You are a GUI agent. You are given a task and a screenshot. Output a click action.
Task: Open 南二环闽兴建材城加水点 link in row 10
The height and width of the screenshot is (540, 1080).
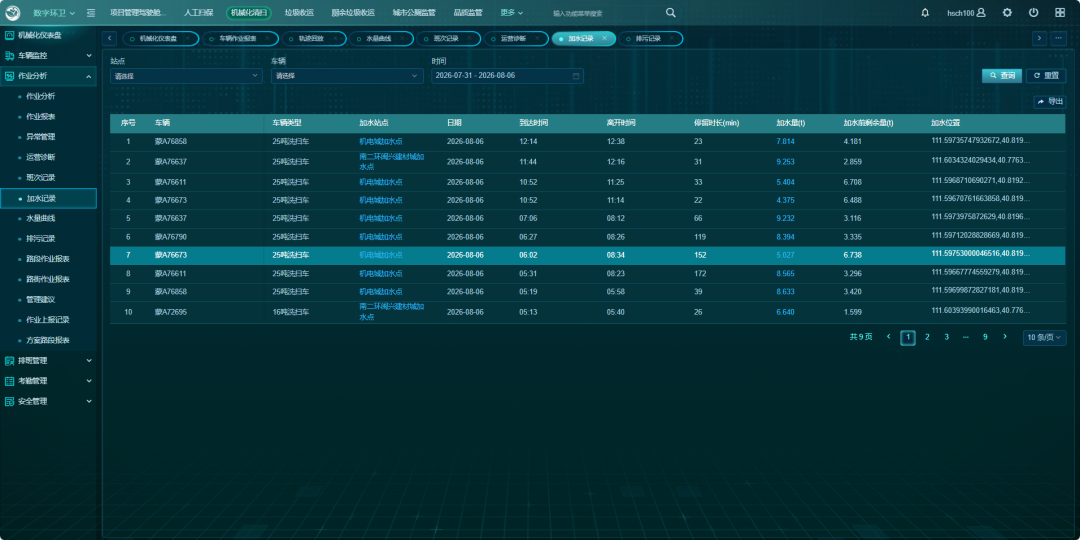click(x=391, y=313)
